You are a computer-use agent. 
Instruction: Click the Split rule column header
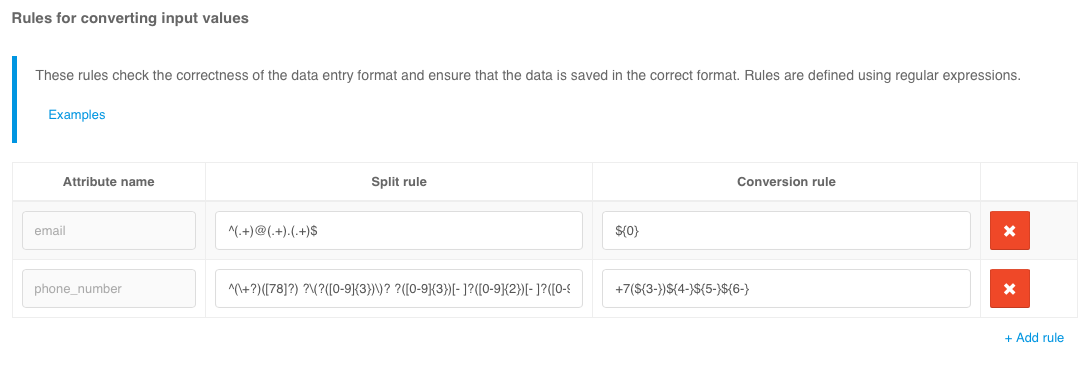(x=399, y=182)
